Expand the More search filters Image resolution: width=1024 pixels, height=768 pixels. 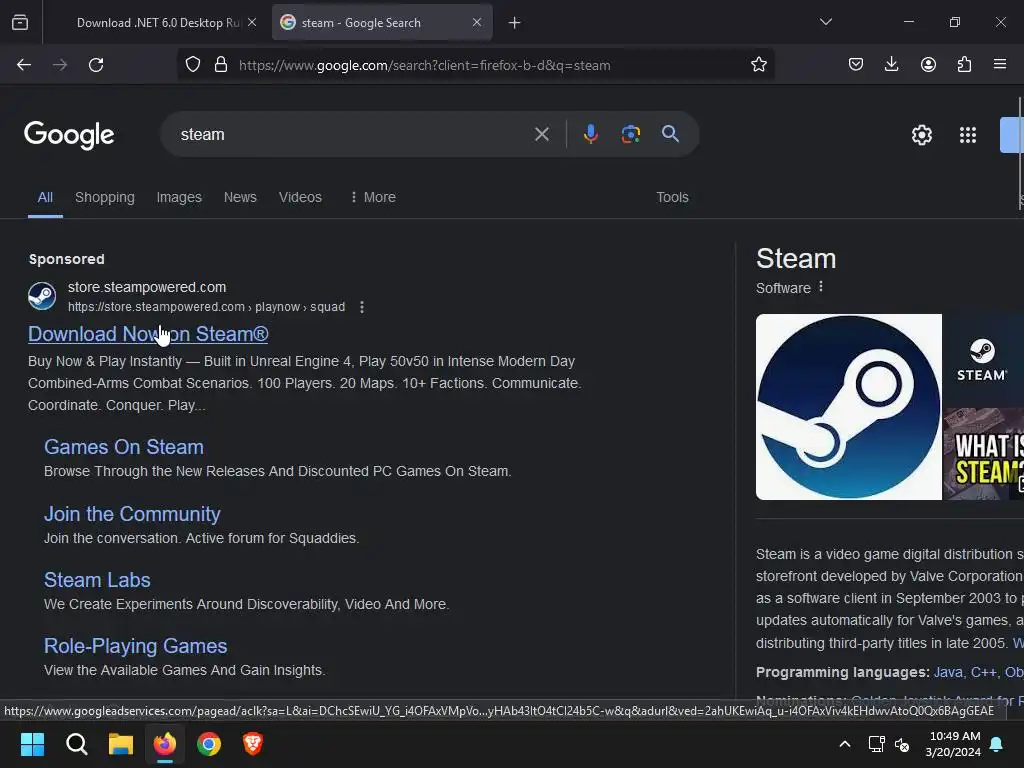point(373,197)
